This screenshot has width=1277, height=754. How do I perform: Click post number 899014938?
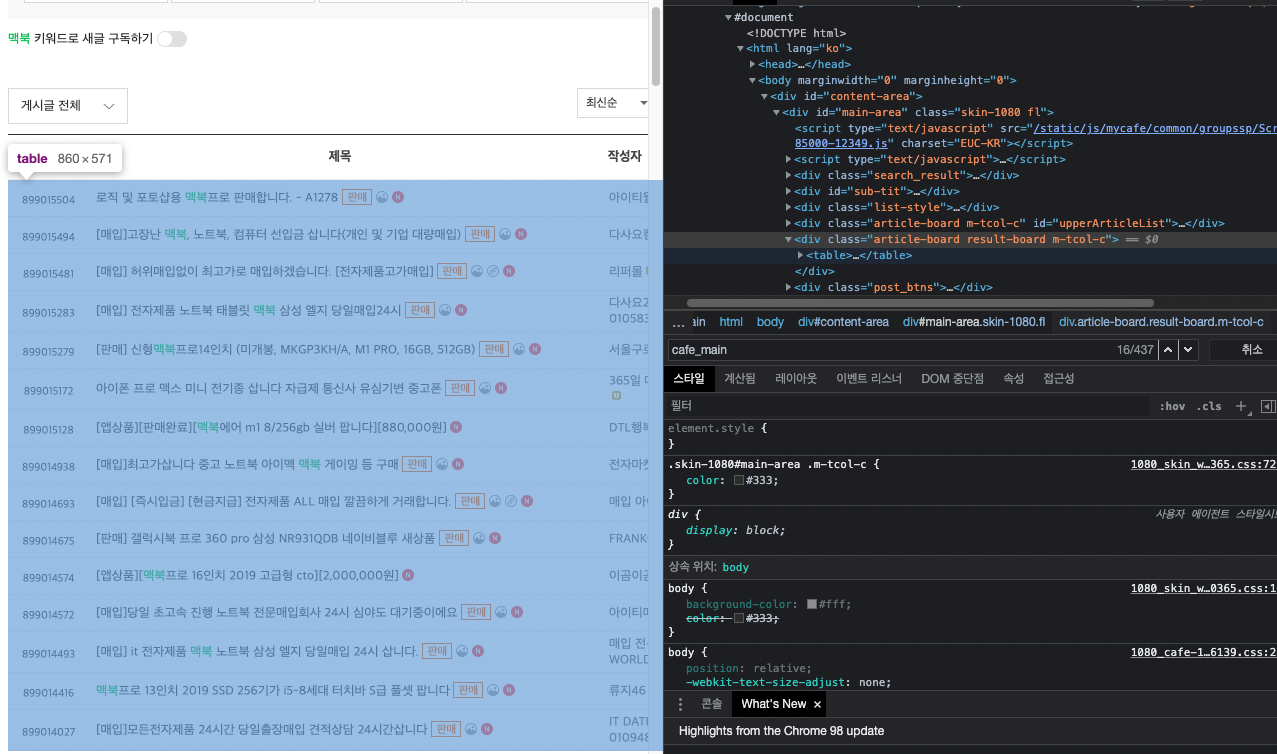[48, 467]
